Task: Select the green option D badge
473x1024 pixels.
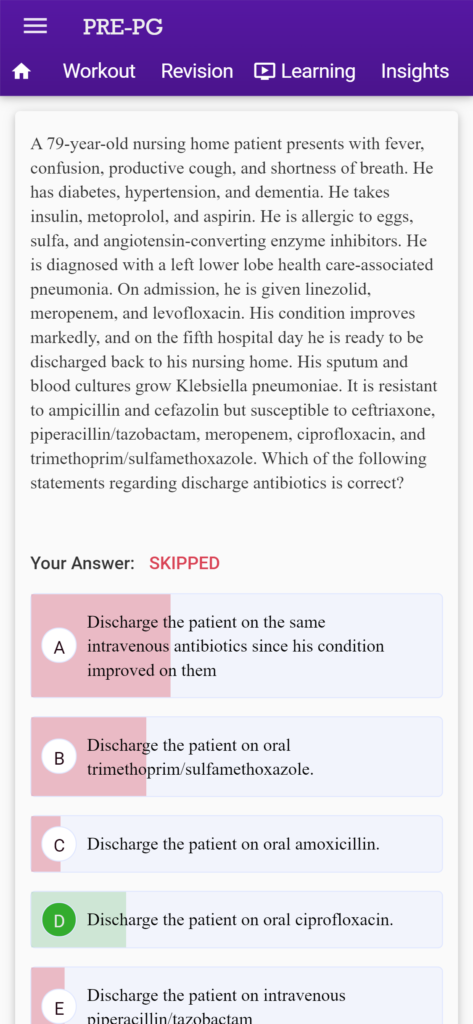Action: tap(59, 921)
